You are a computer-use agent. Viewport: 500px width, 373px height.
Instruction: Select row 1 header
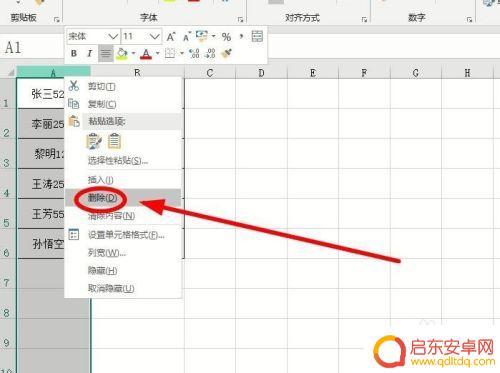(x=8, y=93)
